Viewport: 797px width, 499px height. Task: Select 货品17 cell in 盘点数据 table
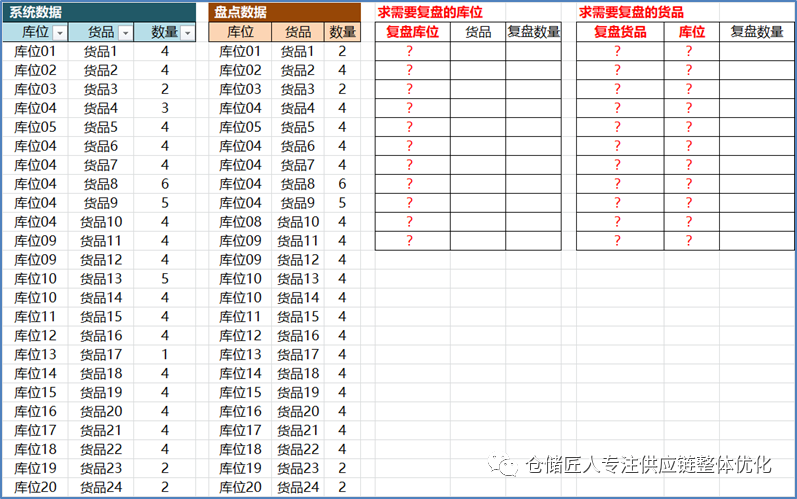click(298, 355)
